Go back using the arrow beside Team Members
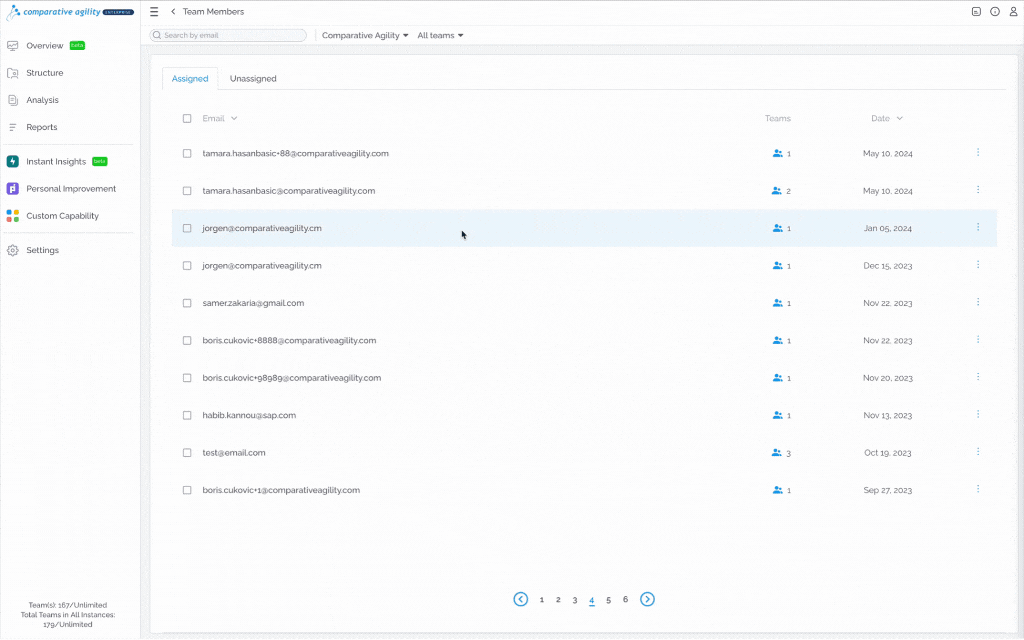 point(173,12)
